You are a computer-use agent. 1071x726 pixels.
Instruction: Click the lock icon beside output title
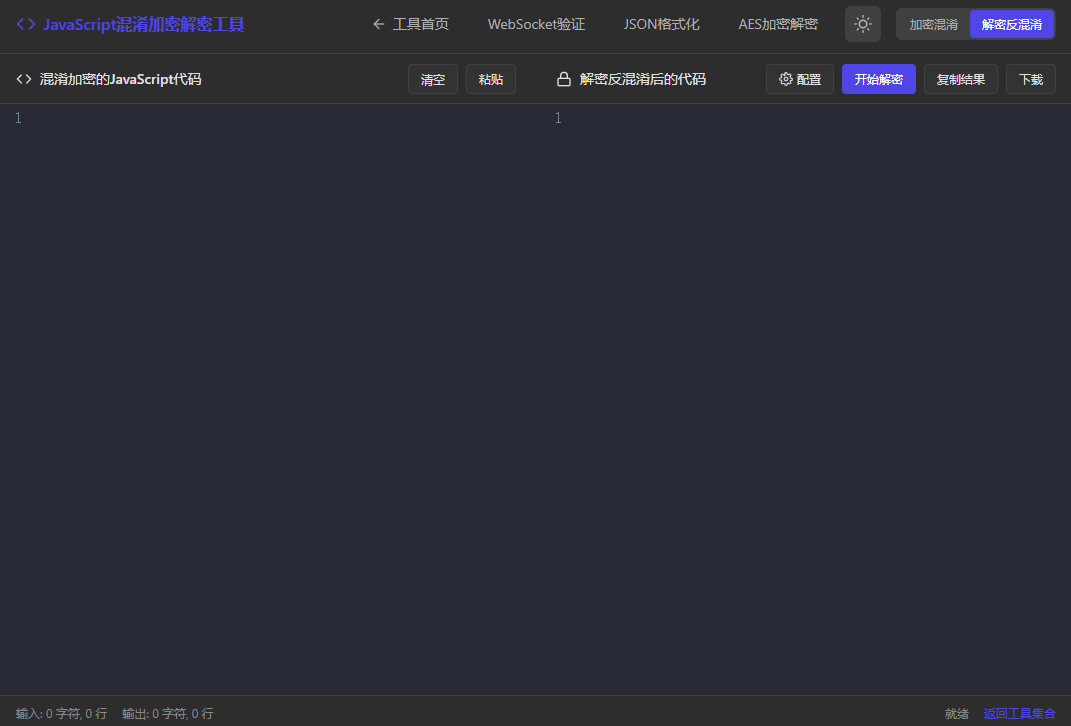coord(564,79)
